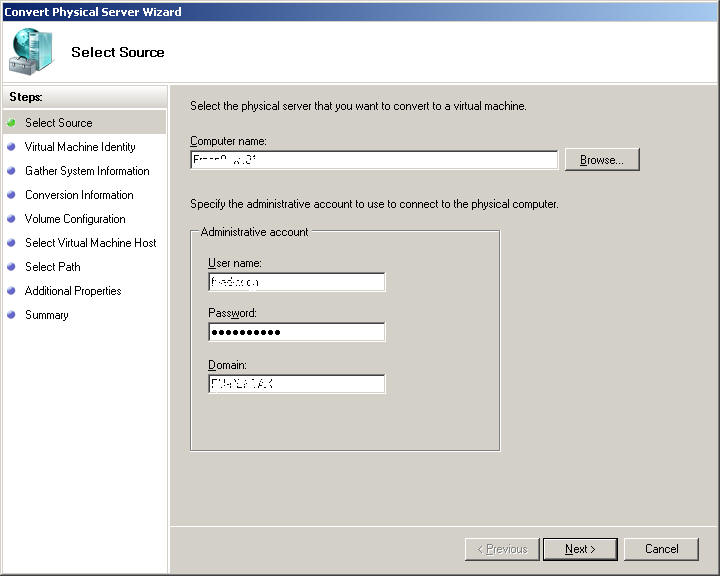Open Select Virtual Machine Host step
720x576 pixels.
[90, 243]
